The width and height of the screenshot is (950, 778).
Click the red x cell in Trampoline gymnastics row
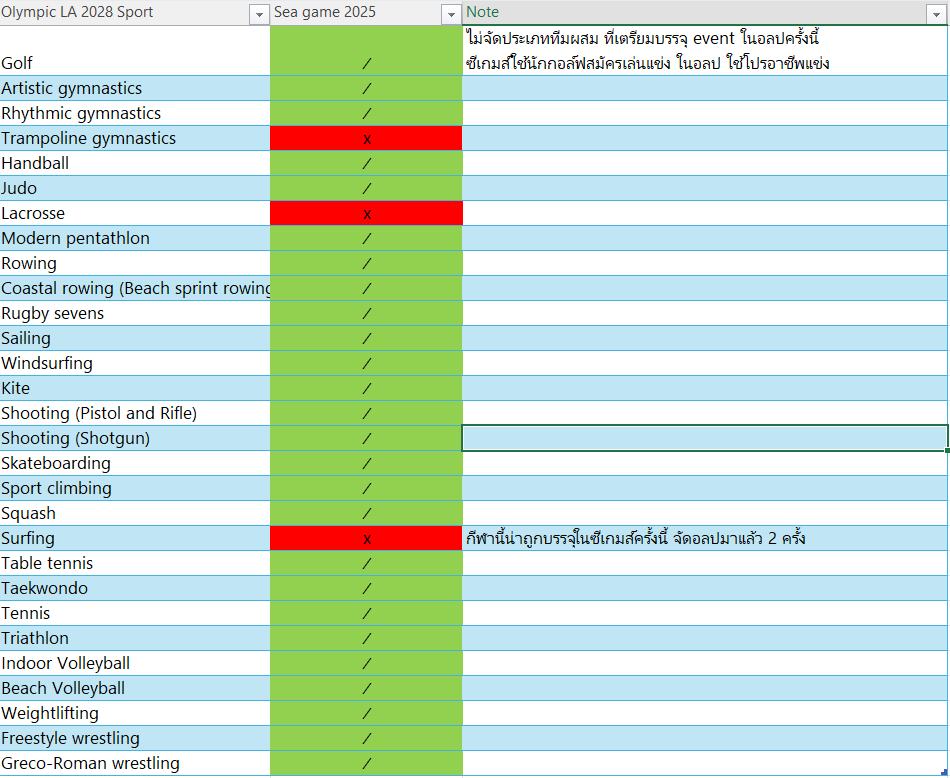(x=366, y=138)
